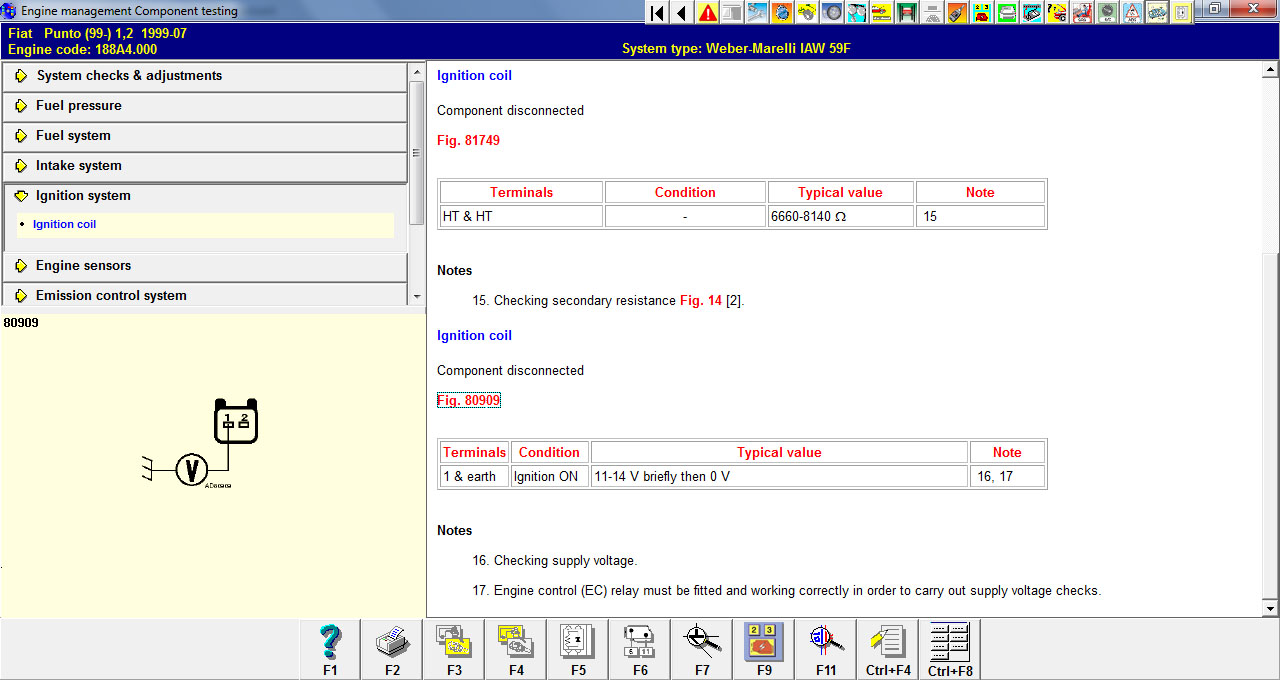Click the red warning triangle toolbar icon

708,12
